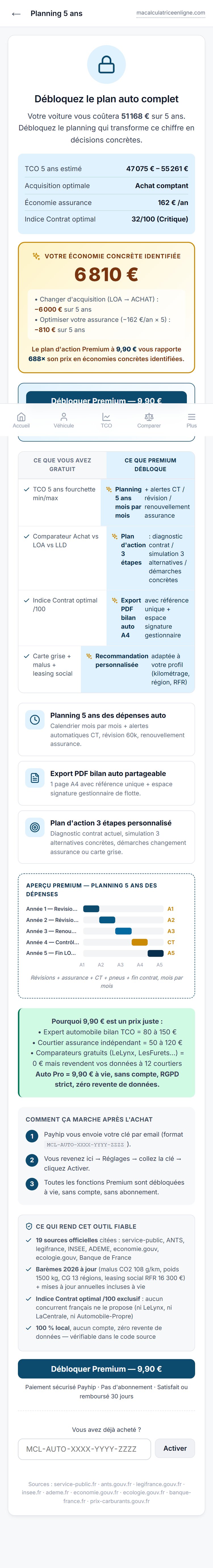Open the macalculatriceenligne.com link

coord(170,13)
